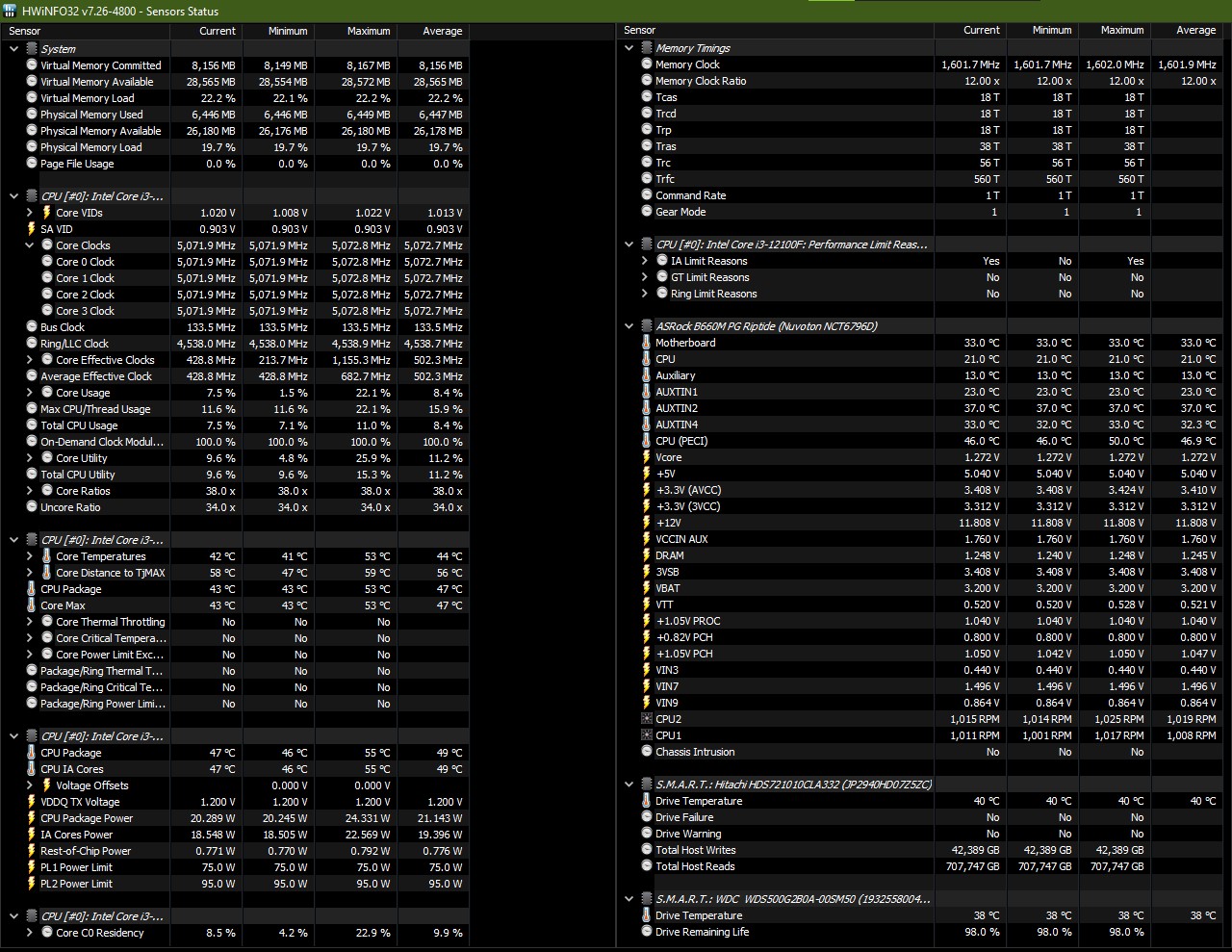
Task: Select the Performance Limit Reasons group header
Action: pos(792,244)
